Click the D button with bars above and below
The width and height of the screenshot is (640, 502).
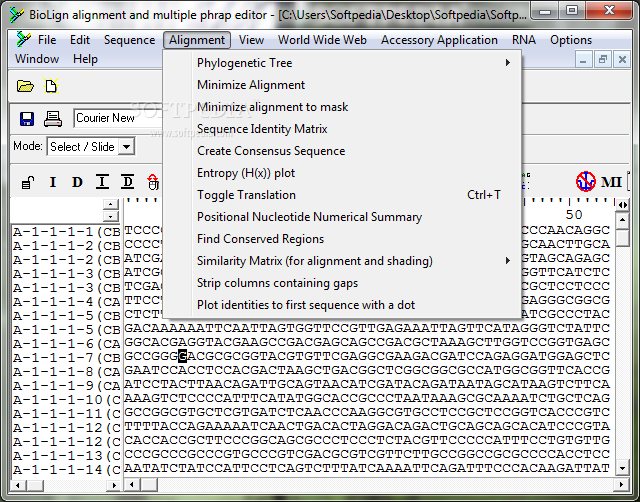(127, 182)
